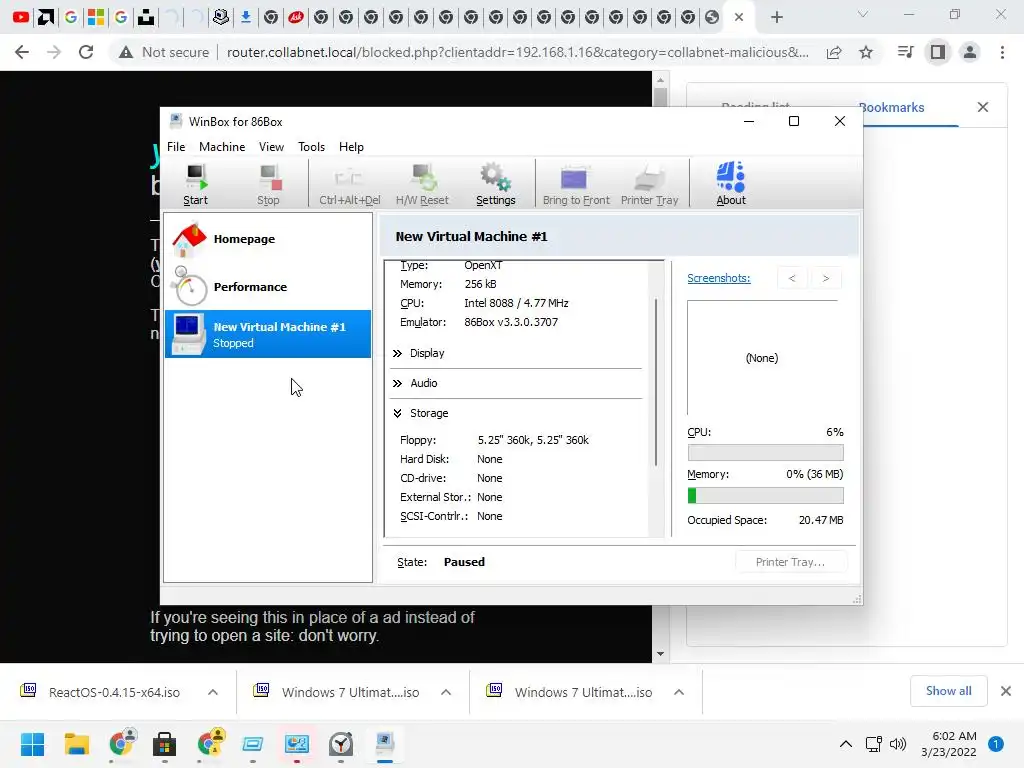This screenshot has height=768, width=1024.
Task: Open the Chrome three-dot menu
Action: click(1002, 52)
